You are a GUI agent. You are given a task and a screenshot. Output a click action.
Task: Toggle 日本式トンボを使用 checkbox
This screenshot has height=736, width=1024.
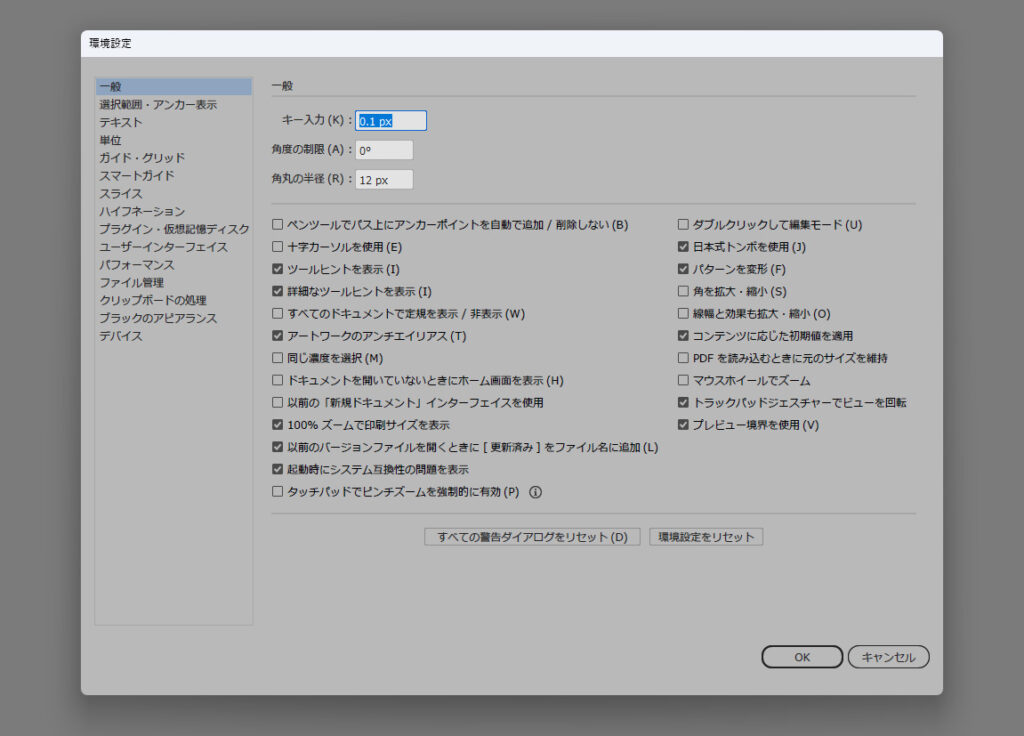684,247
